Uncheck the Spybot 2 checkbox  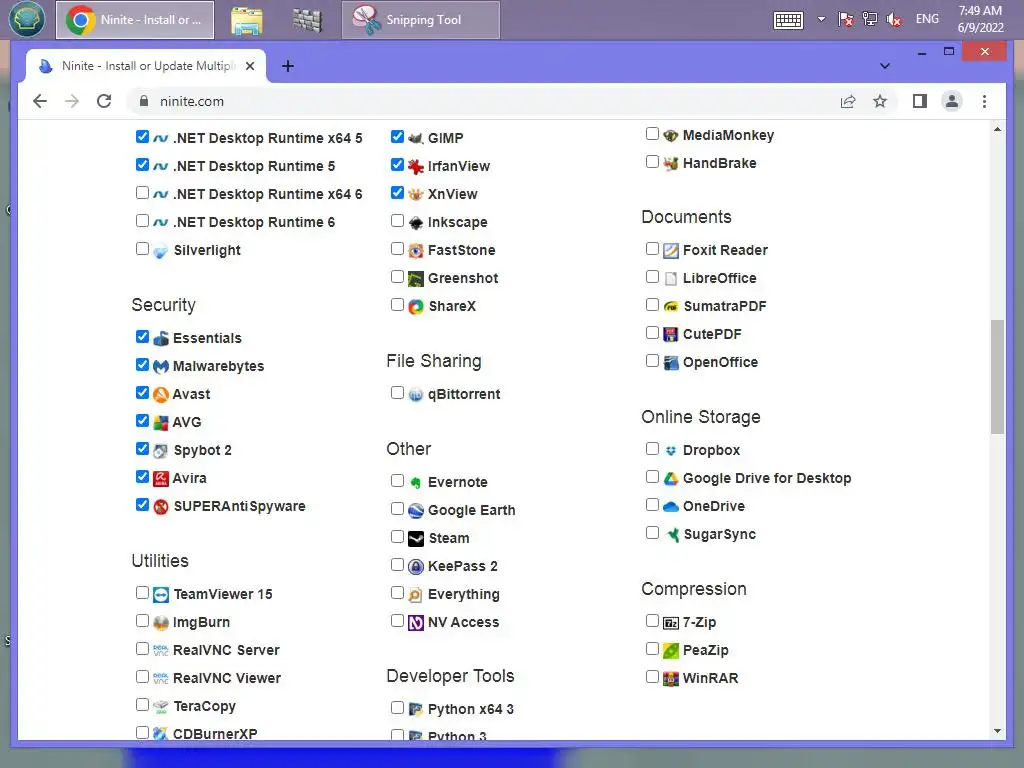coord(142,449)
